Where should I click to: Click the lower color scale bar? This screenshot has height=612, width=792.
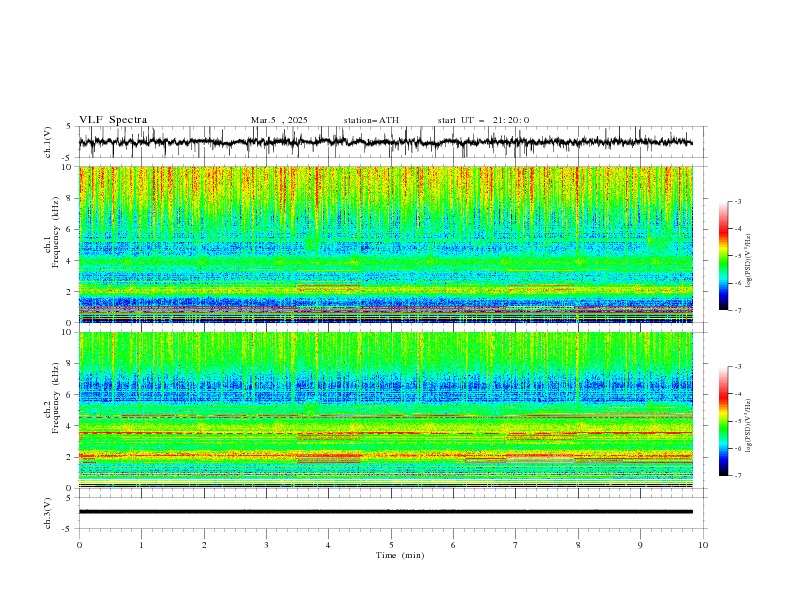coord(724,421)
